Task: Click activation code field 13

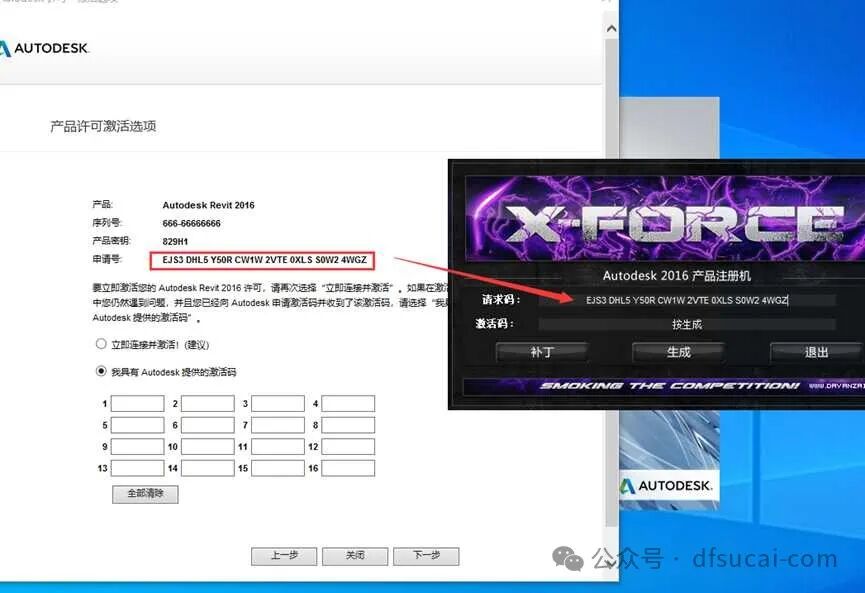Action: [x=137, y=468]
